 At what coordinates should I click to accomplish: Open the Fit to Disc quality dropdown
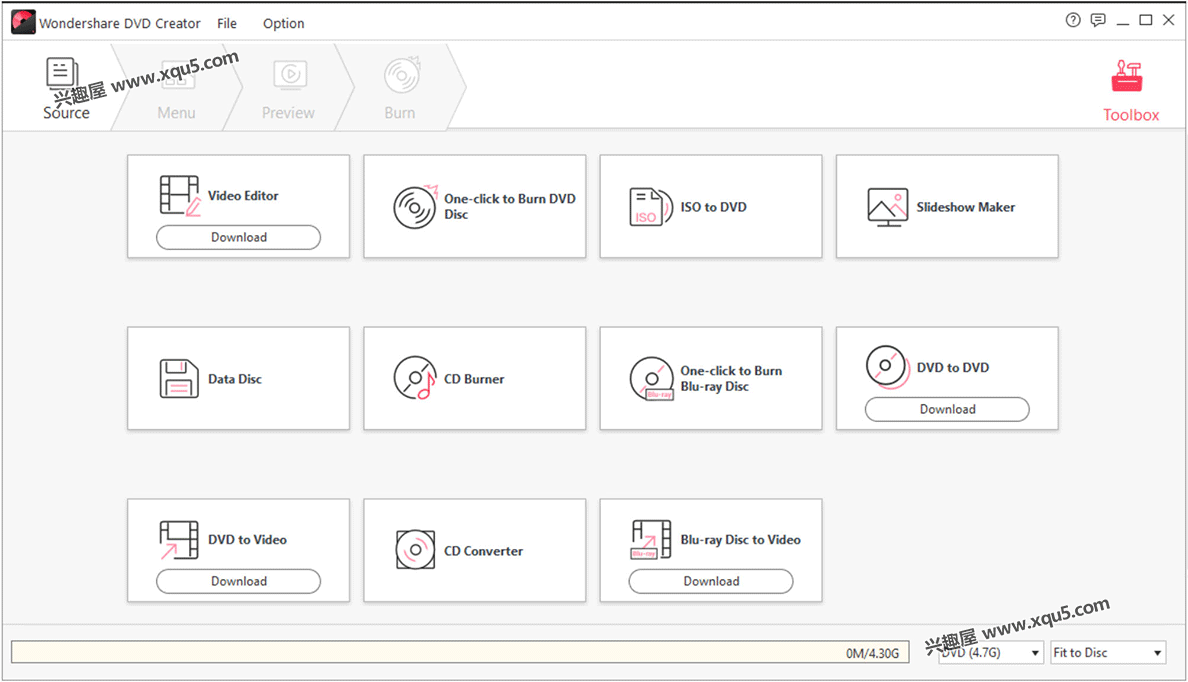coord(1108,652)
